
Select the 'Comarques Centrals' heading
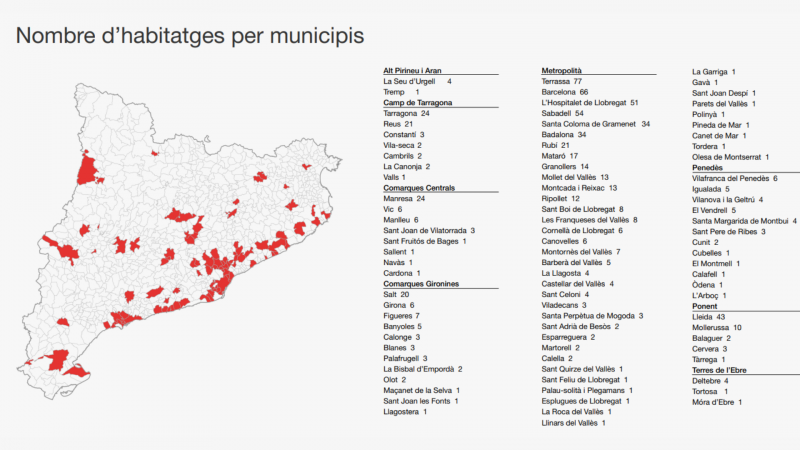(419, 188)
